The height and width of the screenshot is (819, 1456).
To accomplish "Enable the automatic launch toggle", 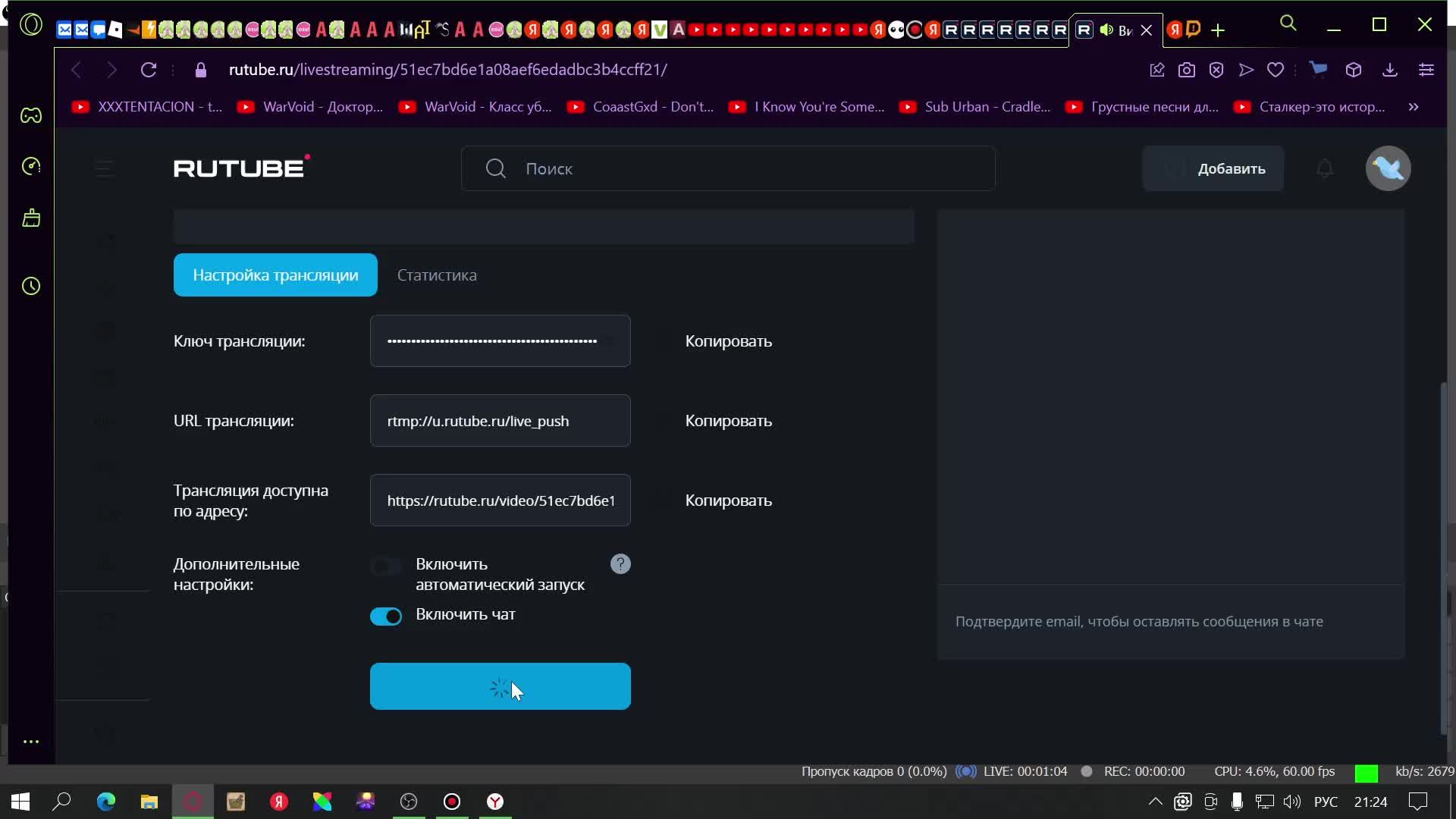I will [x=386, y=566].
